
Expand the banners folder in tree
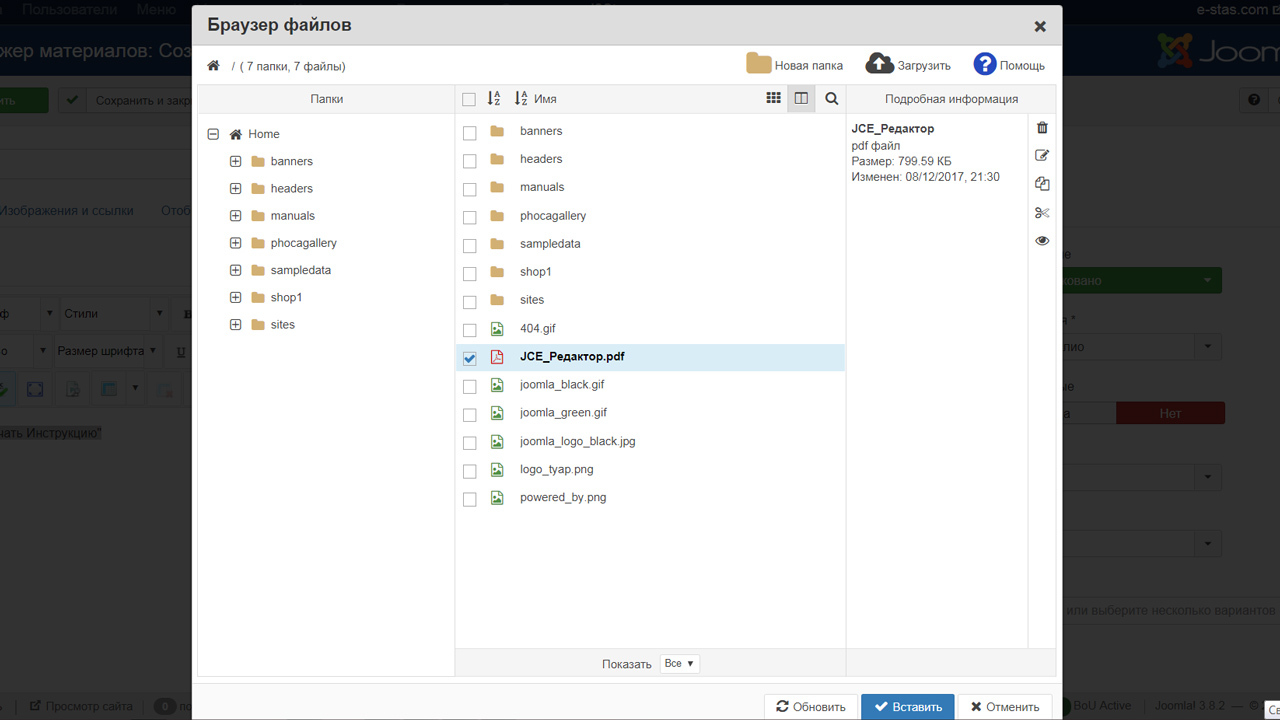[x=235, y=161]
